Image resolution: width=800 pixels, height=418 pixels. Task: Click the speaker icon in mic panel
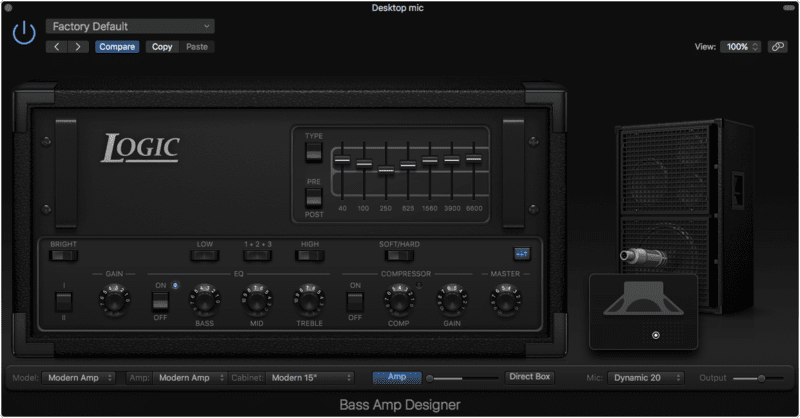(643, 299)
